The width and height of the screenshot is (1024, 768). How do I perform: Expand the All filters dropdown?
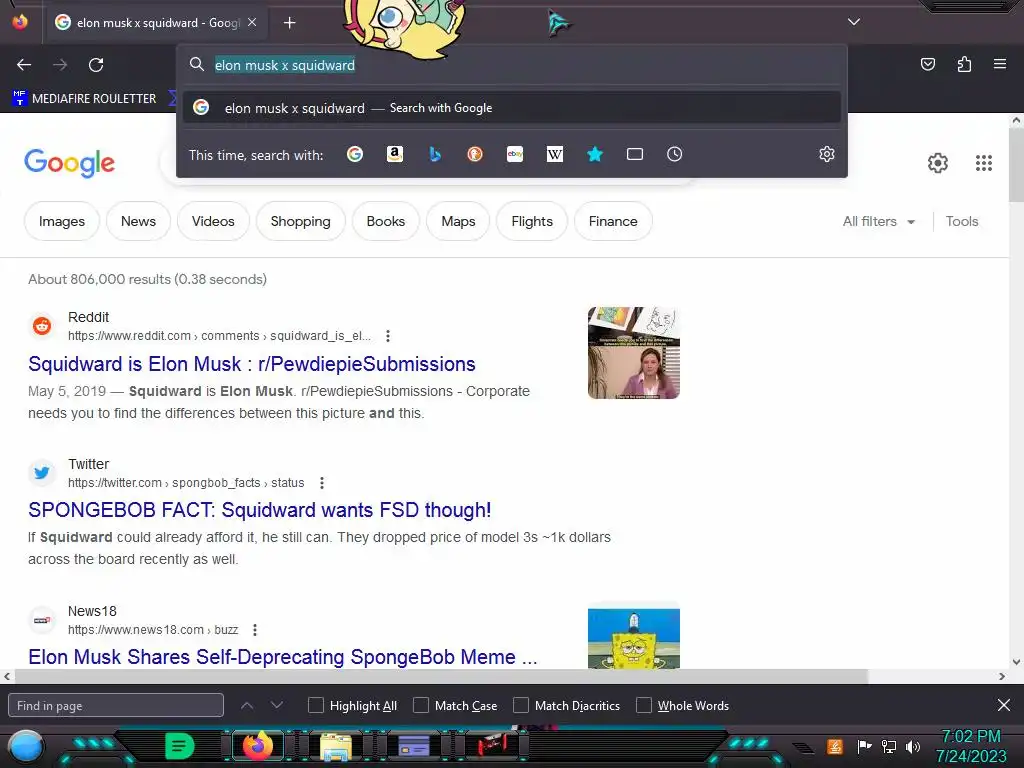(x=878, y=221)
